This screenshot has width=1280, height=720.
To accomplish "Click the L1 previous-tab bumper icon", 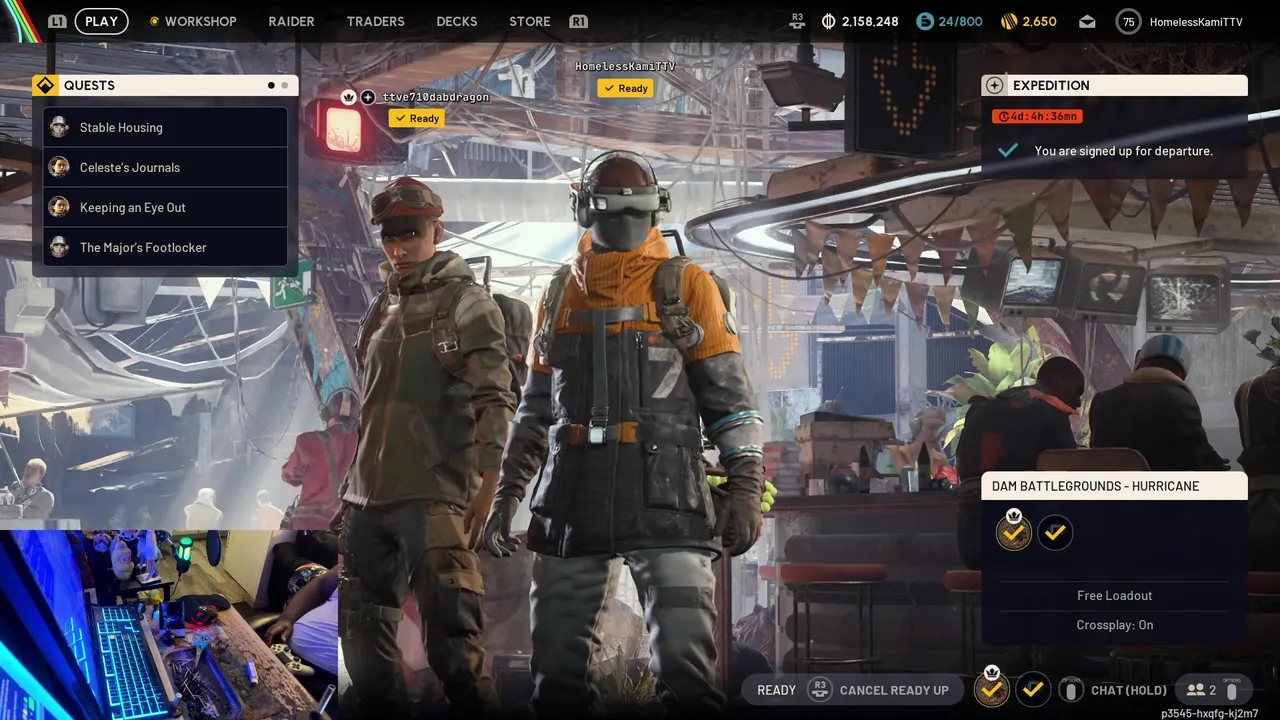I will 57,21.
